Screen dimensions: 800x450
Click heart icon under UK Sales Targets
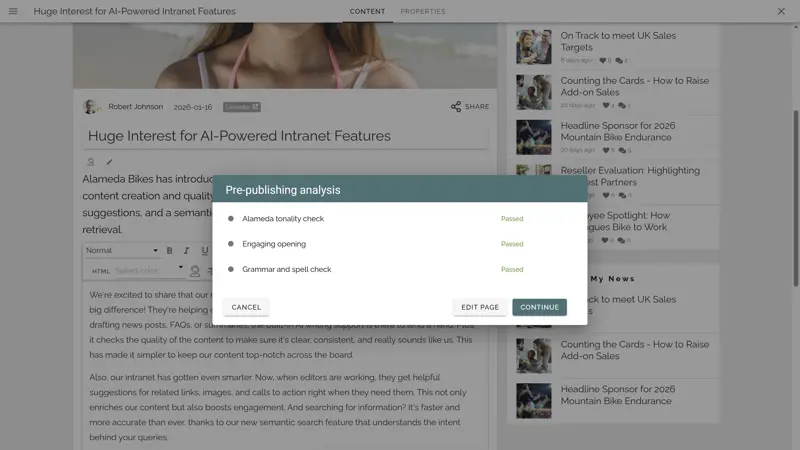tap(603, 60)
